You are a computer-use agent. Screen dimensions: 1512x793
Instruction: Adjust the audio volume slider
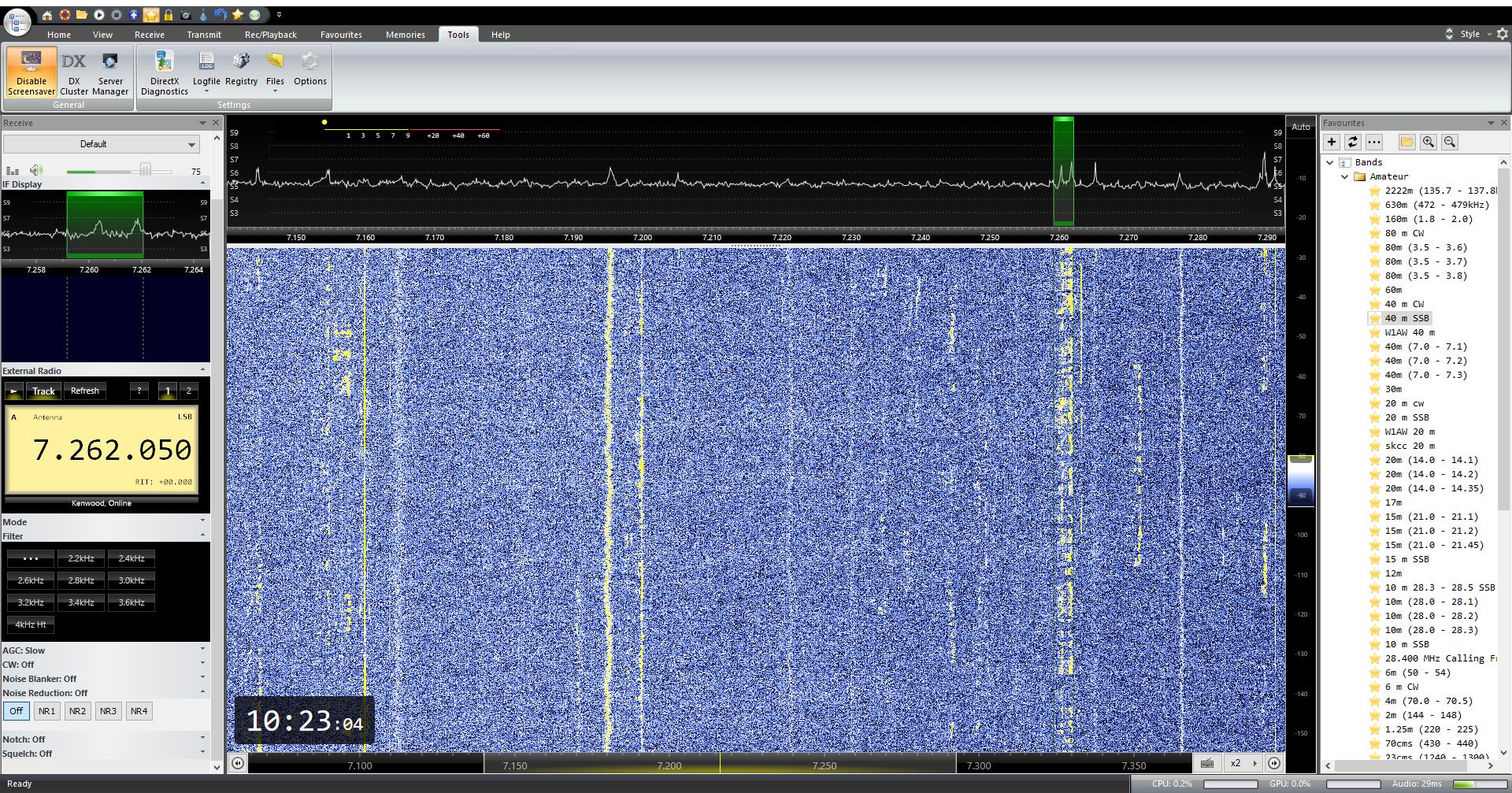click(145, 170)
